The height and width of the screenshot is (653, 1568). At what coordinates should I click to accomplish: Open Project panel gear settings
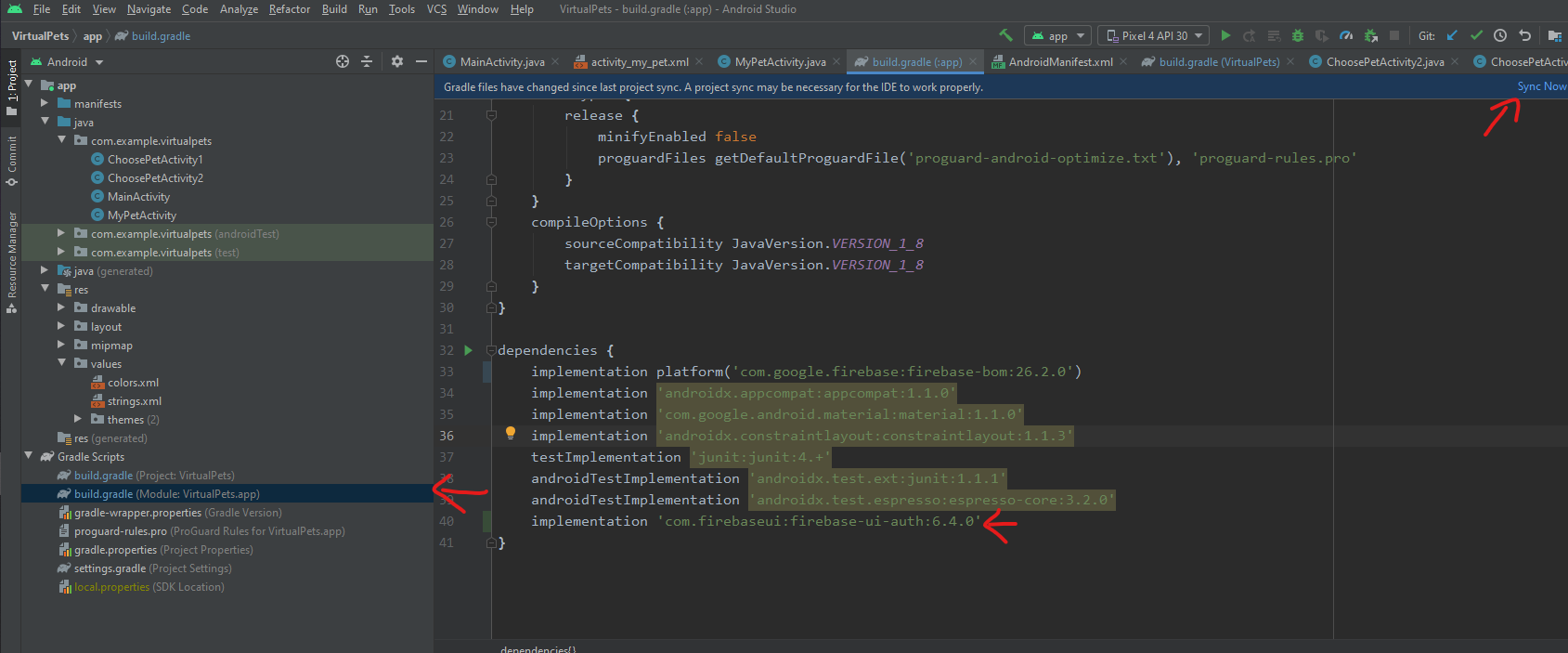pyautogui.click(x=397, y=61)
